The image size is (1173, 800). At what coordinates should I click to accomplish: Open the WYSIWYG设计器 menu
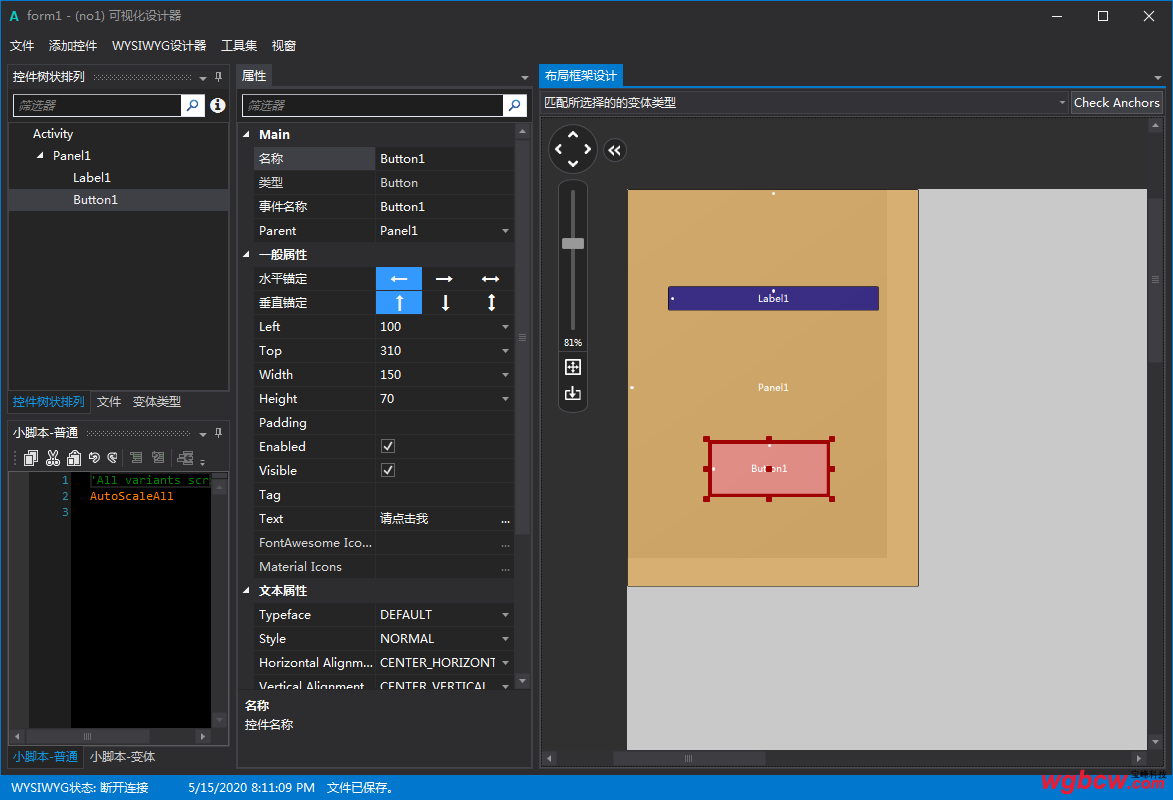click(x=159, y=46)
